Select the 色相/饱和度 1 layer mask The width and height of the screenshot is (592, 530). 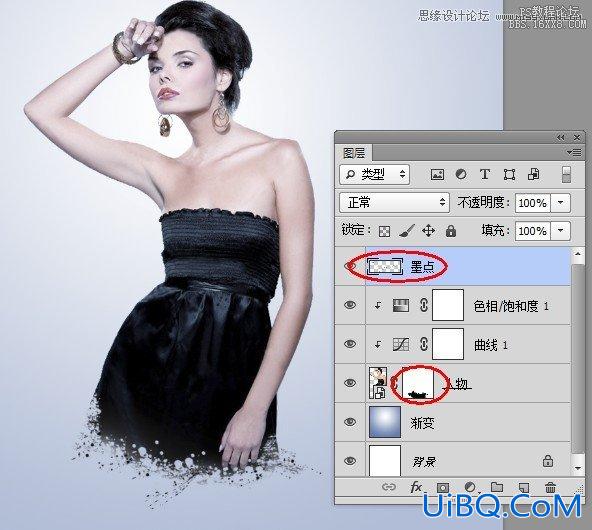pyautogui.click(x=448, y=305)
